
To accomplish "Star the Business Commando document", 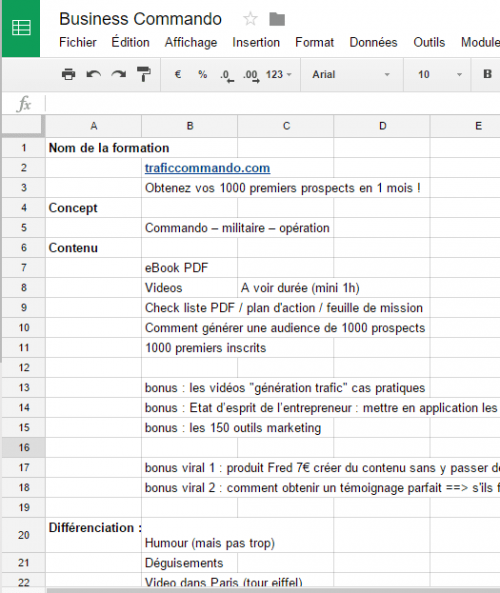I will tap(250, 19).
